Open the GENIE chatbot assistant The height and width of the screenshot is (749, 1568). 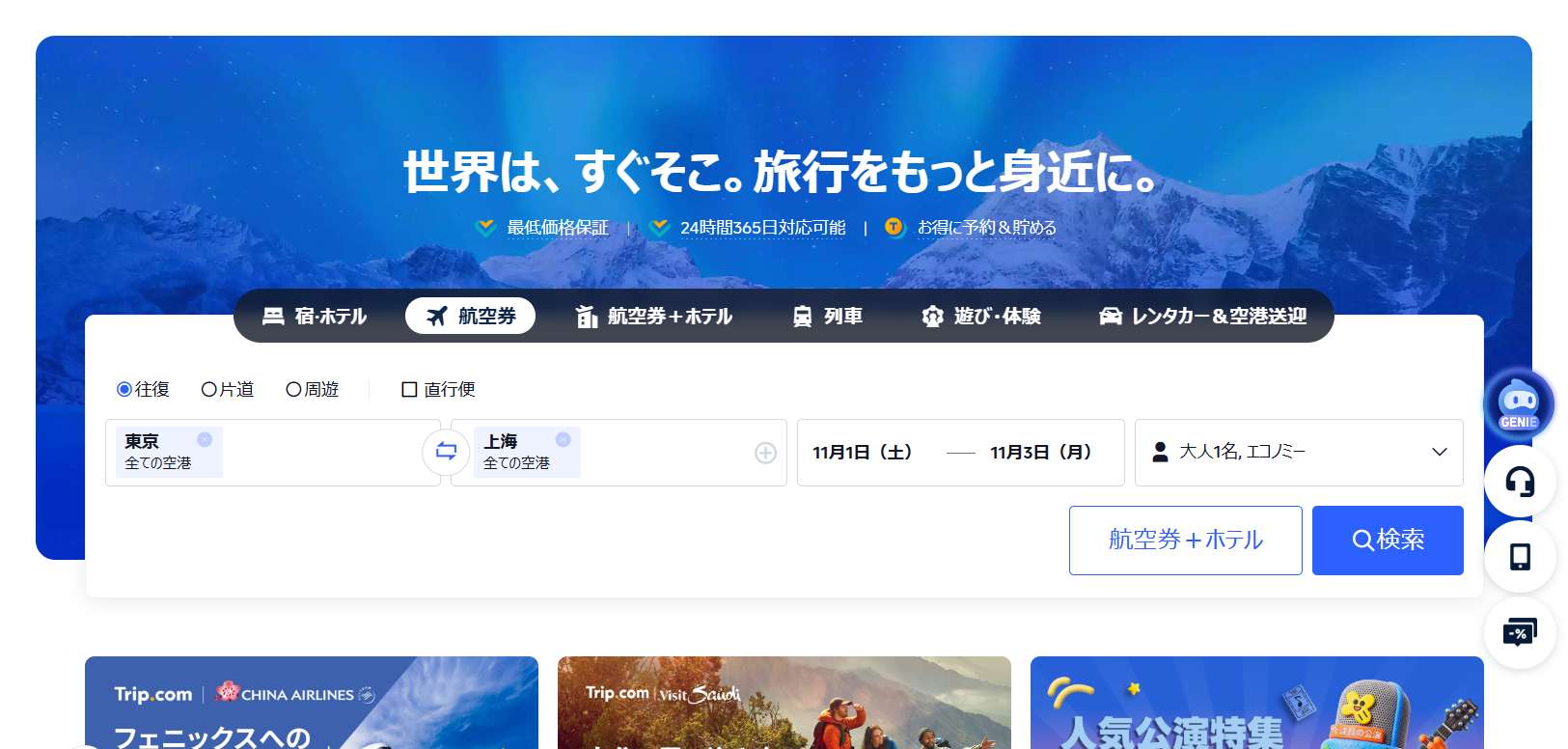click(x=1519, y=403)
